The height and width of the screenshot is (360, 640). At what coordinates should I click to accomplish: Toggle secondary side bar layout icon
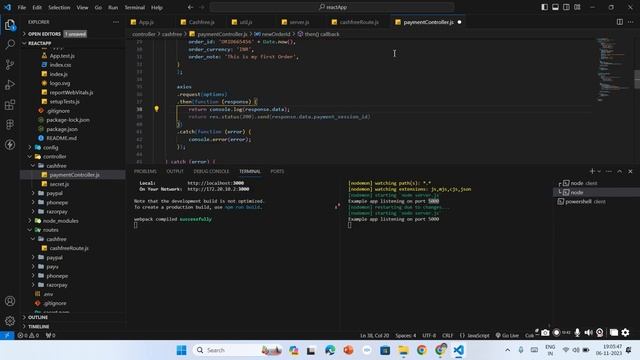(x=567, y=7)
